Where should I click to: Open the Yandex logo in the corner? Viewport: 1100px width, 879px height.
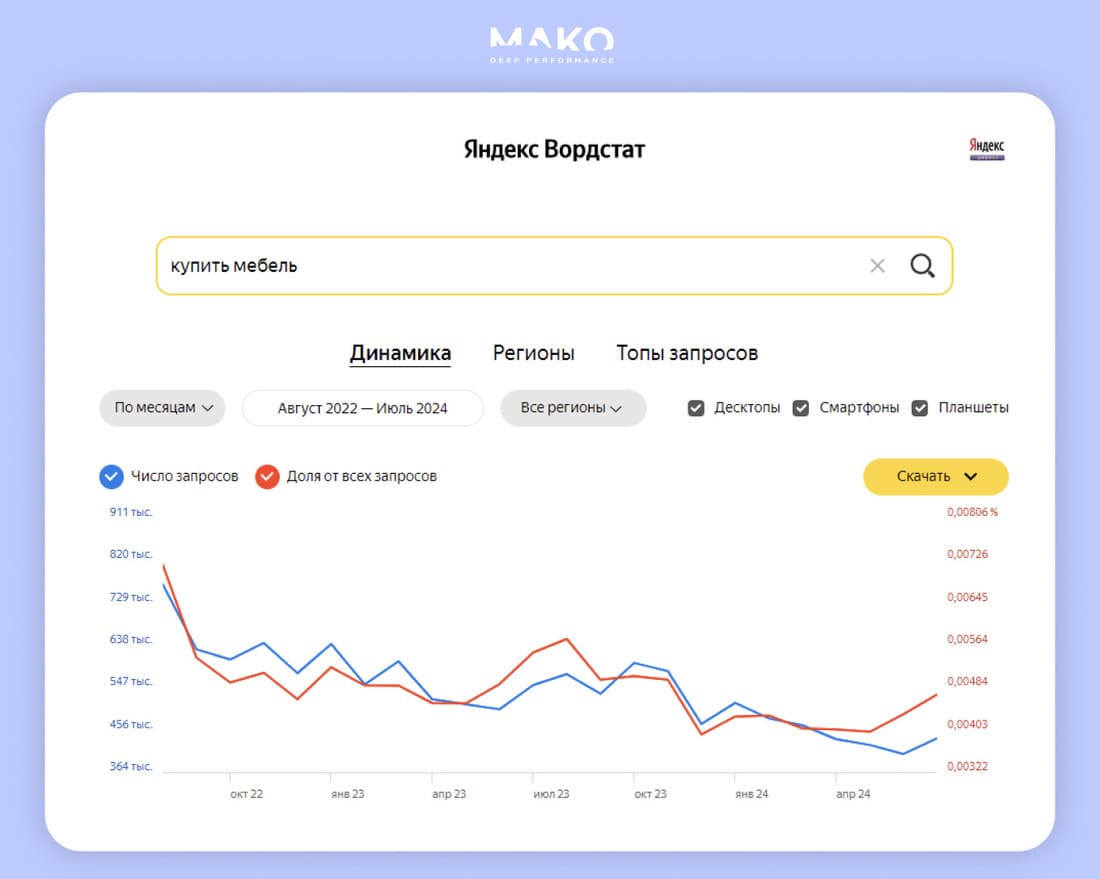(986, 149)
